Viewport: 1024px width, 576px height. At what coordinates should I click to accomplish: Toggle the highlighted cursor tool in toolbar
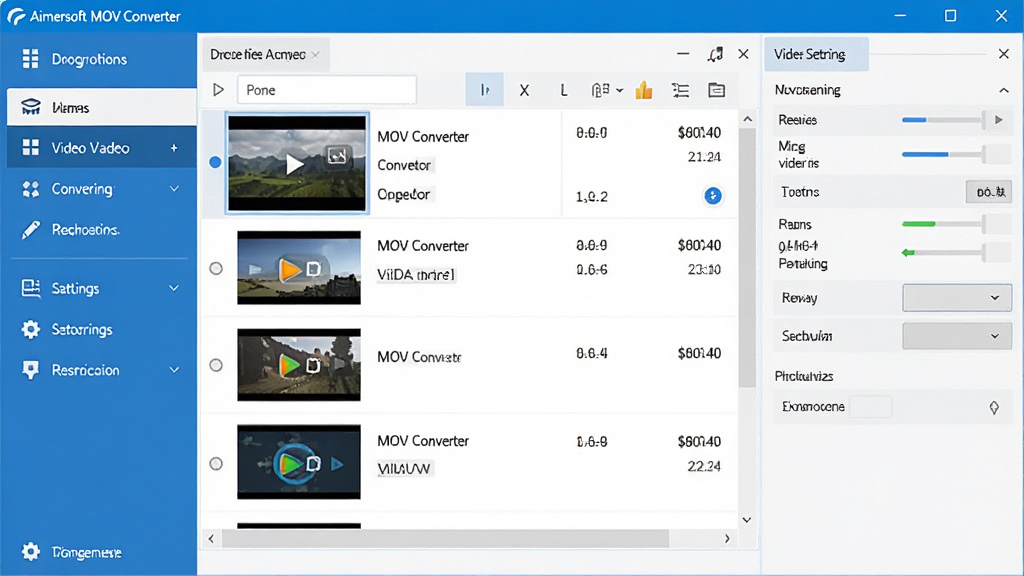pyautogui.click(x=485, y=89)
